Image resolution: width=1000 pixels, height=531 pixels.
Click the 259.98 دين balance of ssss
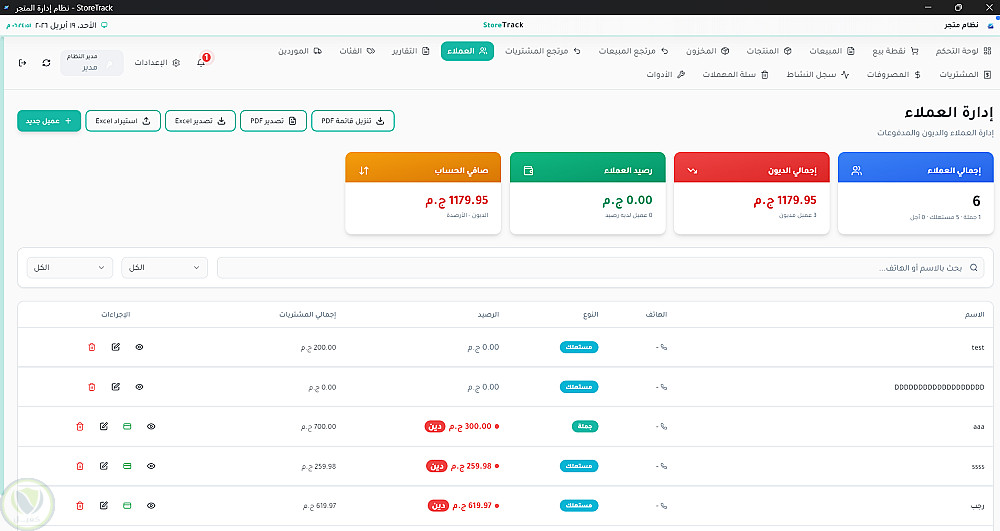(x=463, y=466)
